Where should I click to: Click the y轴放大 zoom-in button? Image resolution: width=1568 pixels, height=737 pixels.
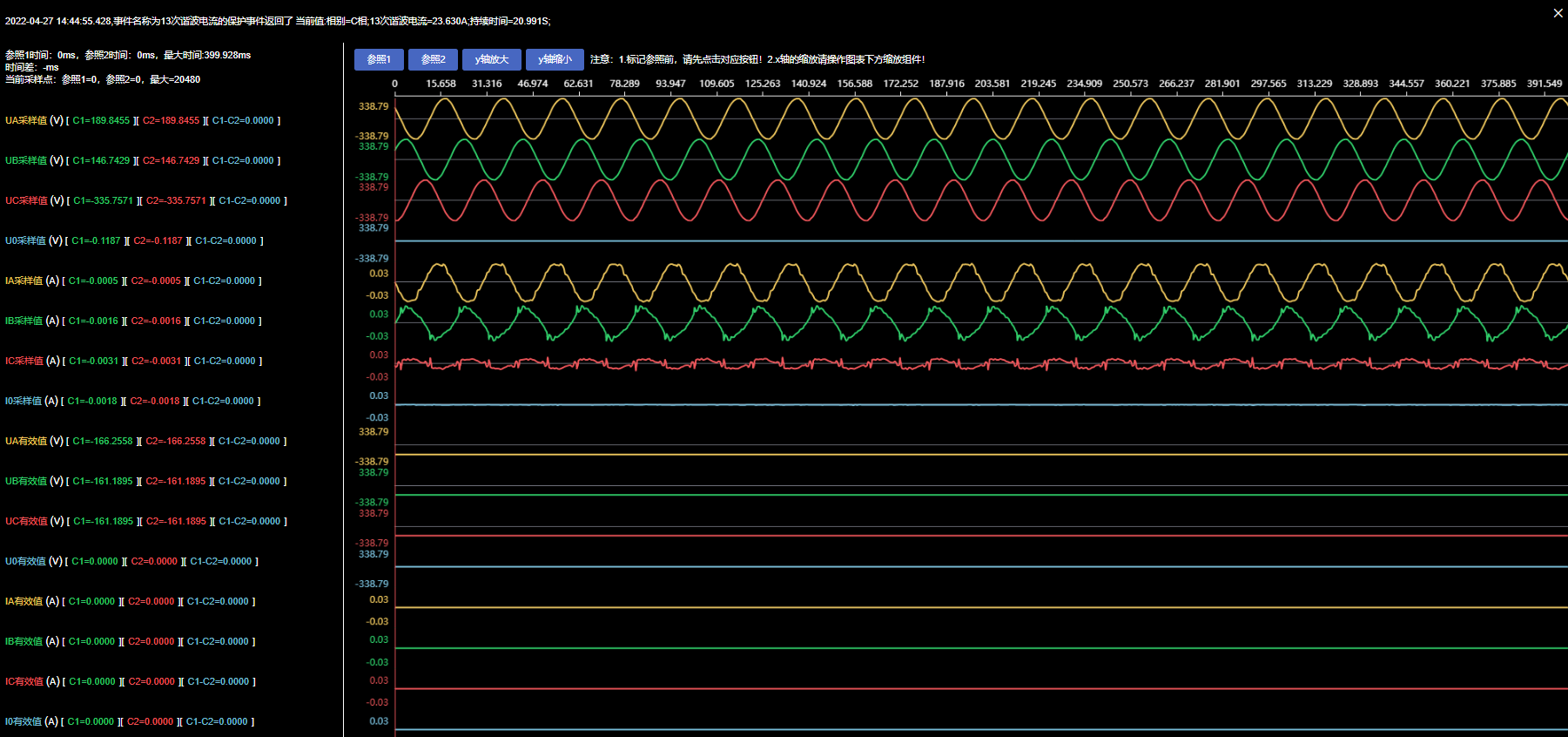click(x=492, y=59)
